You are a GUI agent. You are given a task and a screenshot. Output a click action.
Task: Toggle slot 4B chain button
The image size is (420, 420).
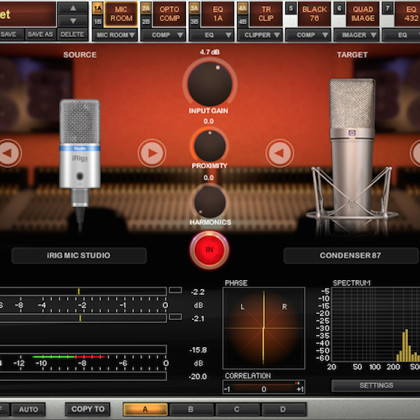point(243,21)
